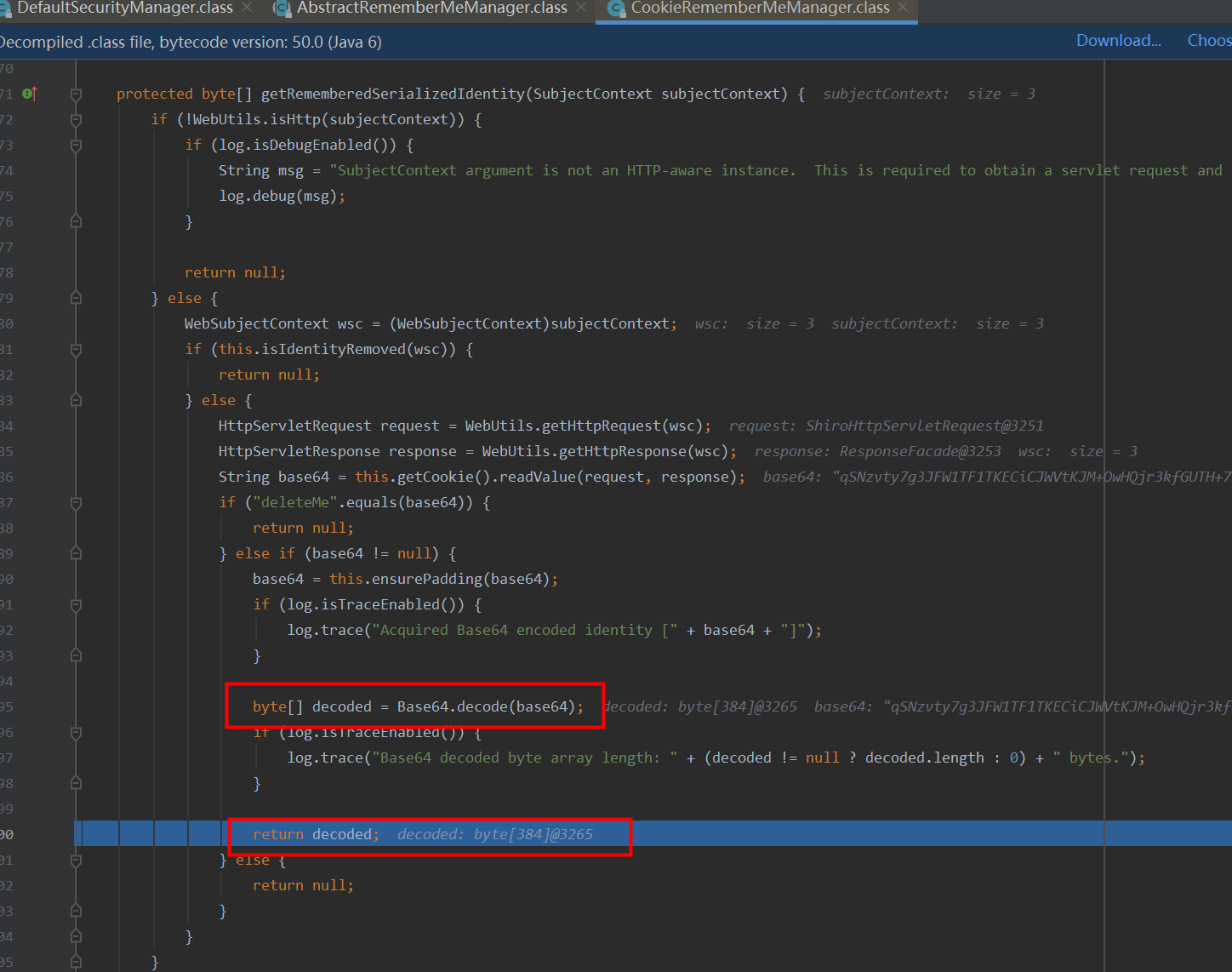Click the HttpServletResponse response declaration line

pyautogui.click(x=477, y=451)
